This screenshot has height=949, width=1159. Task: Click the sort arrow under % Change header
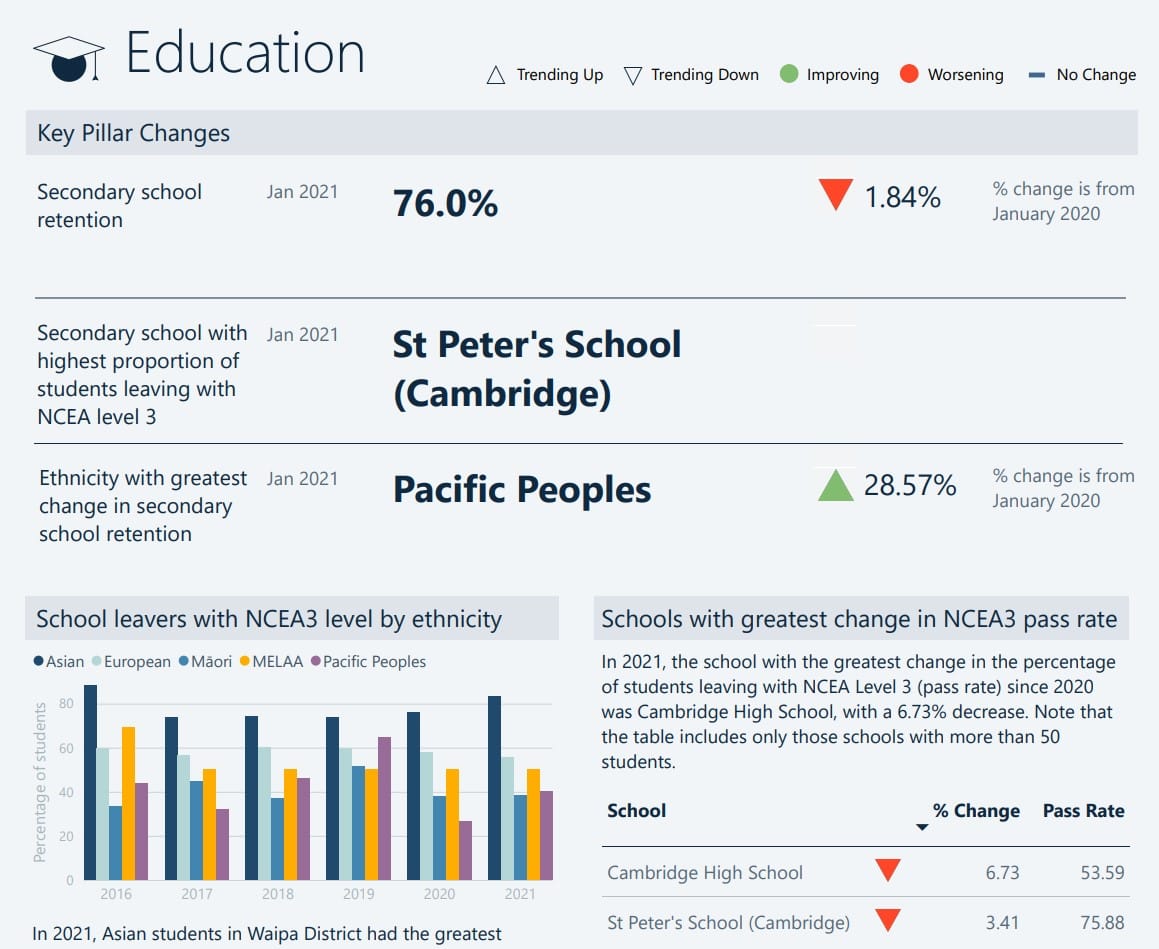point(922,827)
